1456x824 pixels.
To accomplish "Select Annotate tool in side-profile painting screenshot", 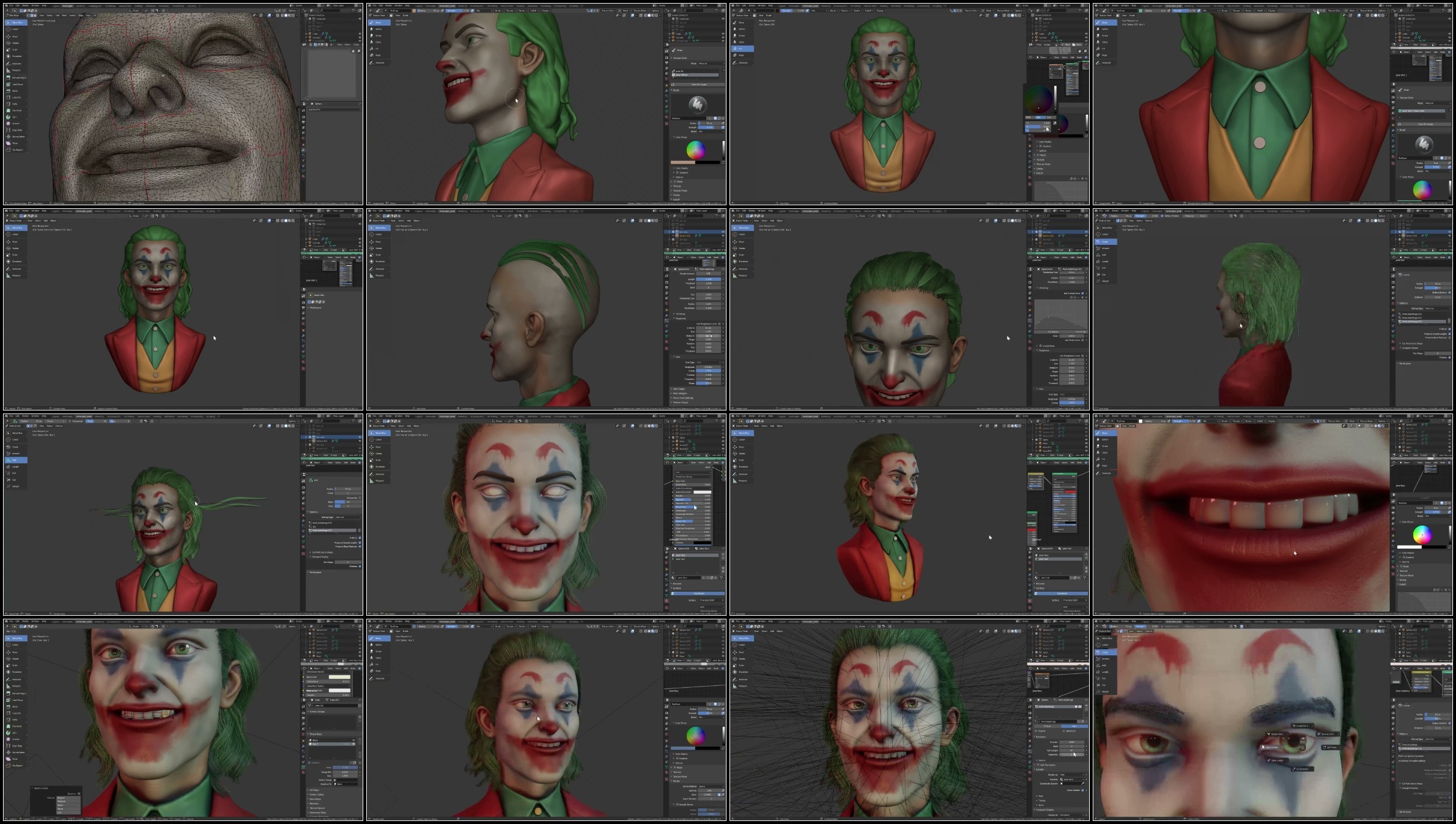I will pyautogui.click(x=379, y=62).
